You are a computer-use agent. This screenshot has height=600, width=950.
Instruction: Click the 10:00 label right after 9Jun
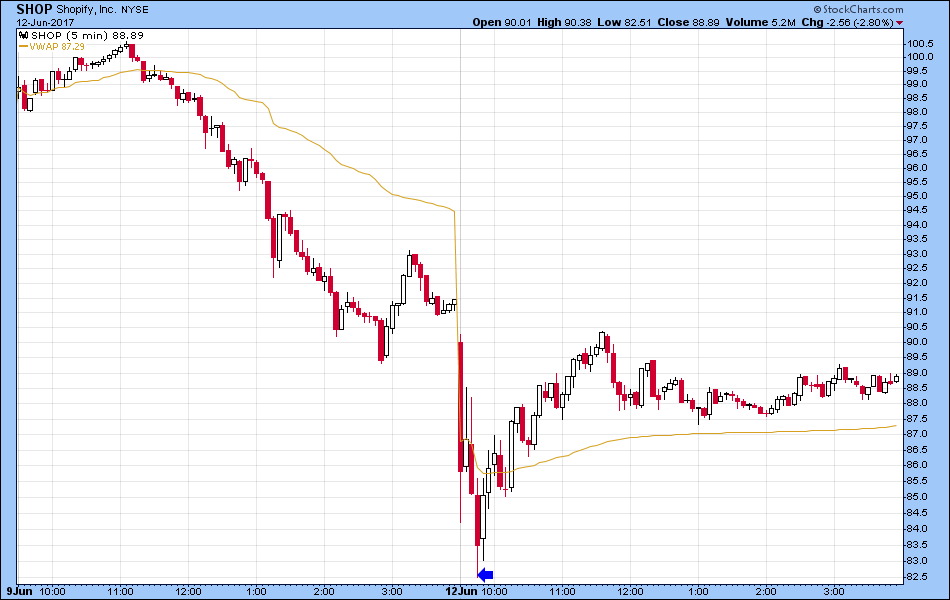click(51, 591)
